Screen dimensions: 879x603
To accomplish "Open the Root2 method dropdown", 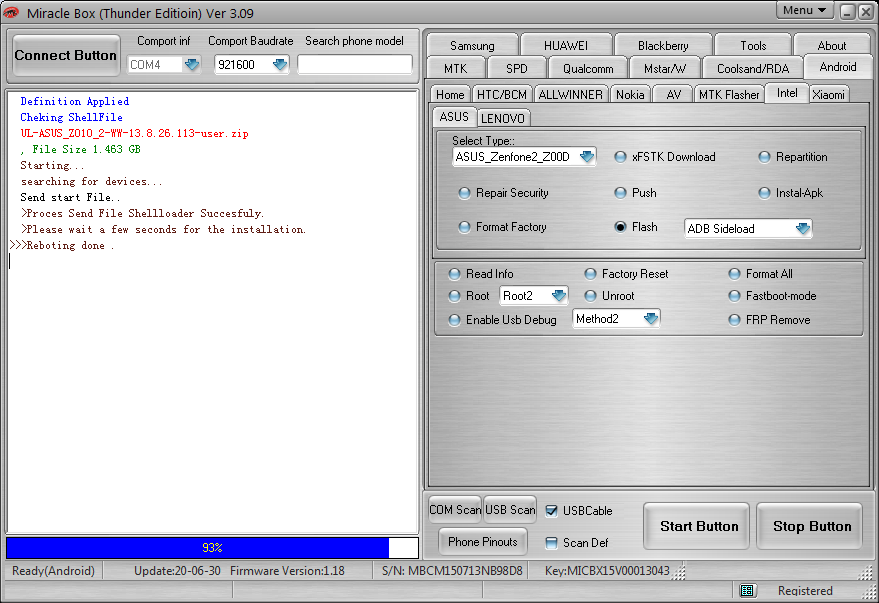I will pyautogui.click(x=558, y=295).
